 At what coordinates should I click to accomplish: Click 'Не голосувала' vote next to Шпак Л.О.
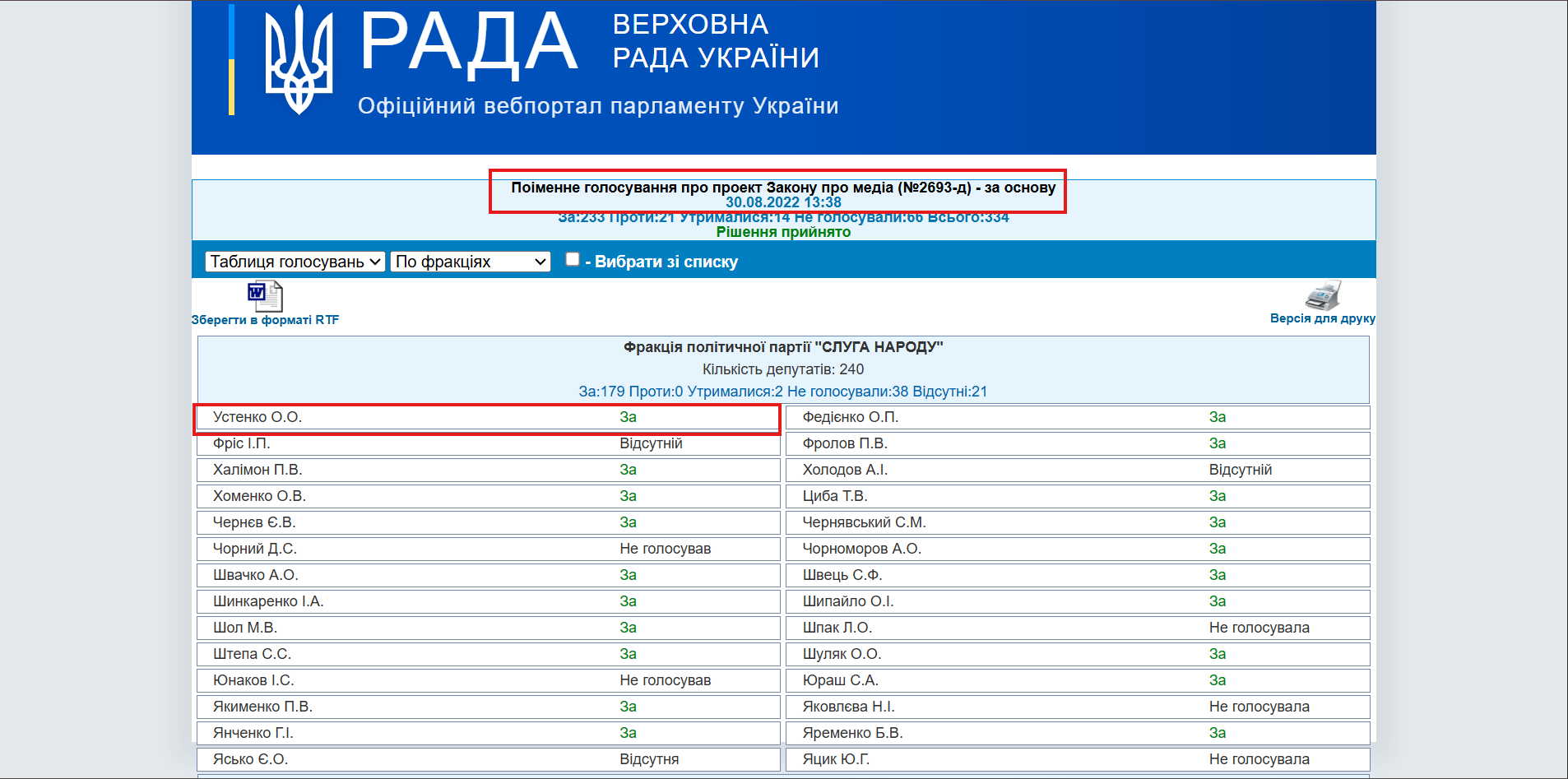pyautogui.click(x=1260, y=628)
